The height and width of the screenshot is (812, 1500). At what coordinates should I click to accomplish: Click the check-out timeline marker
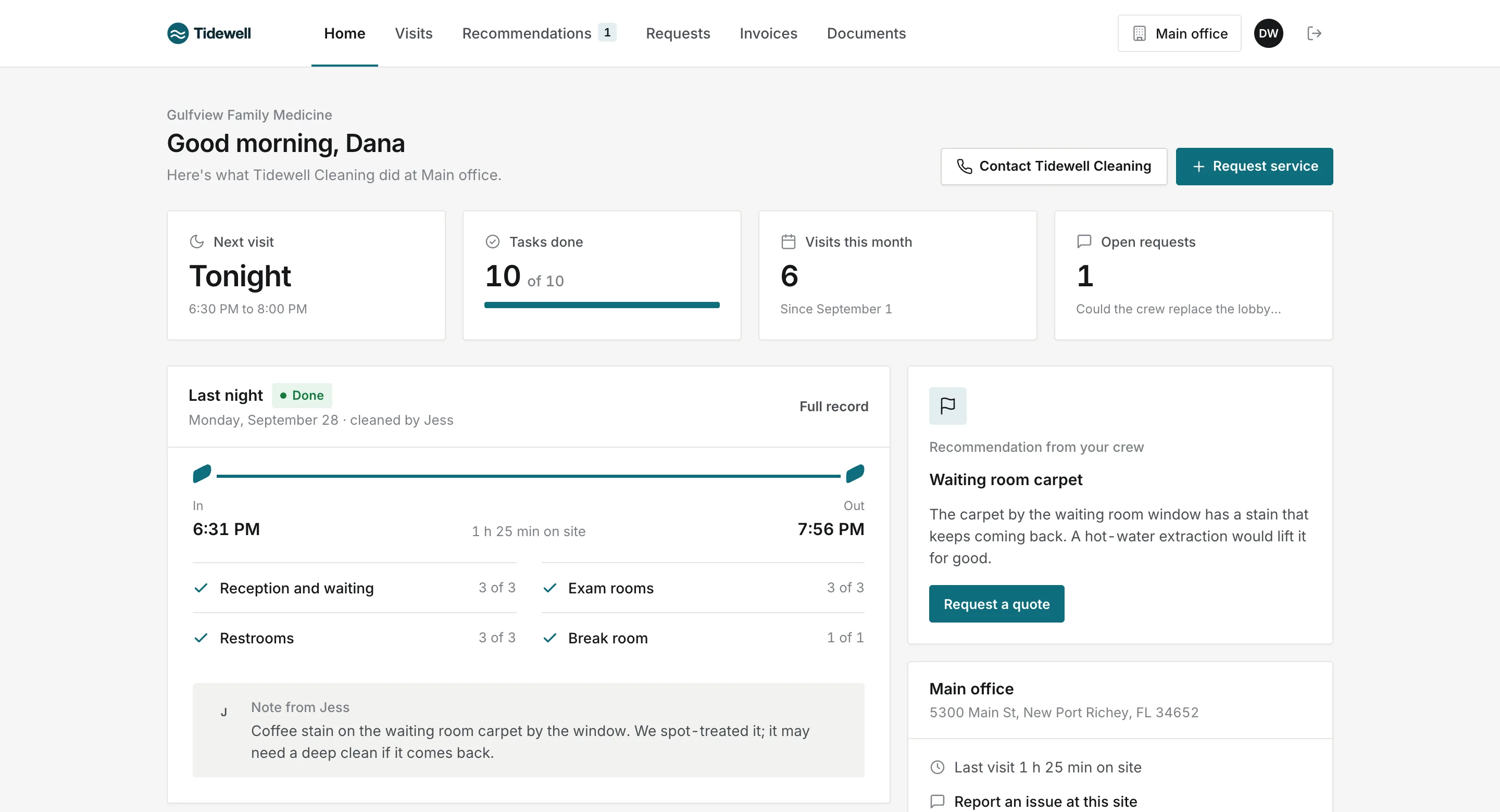pos(855,473)
